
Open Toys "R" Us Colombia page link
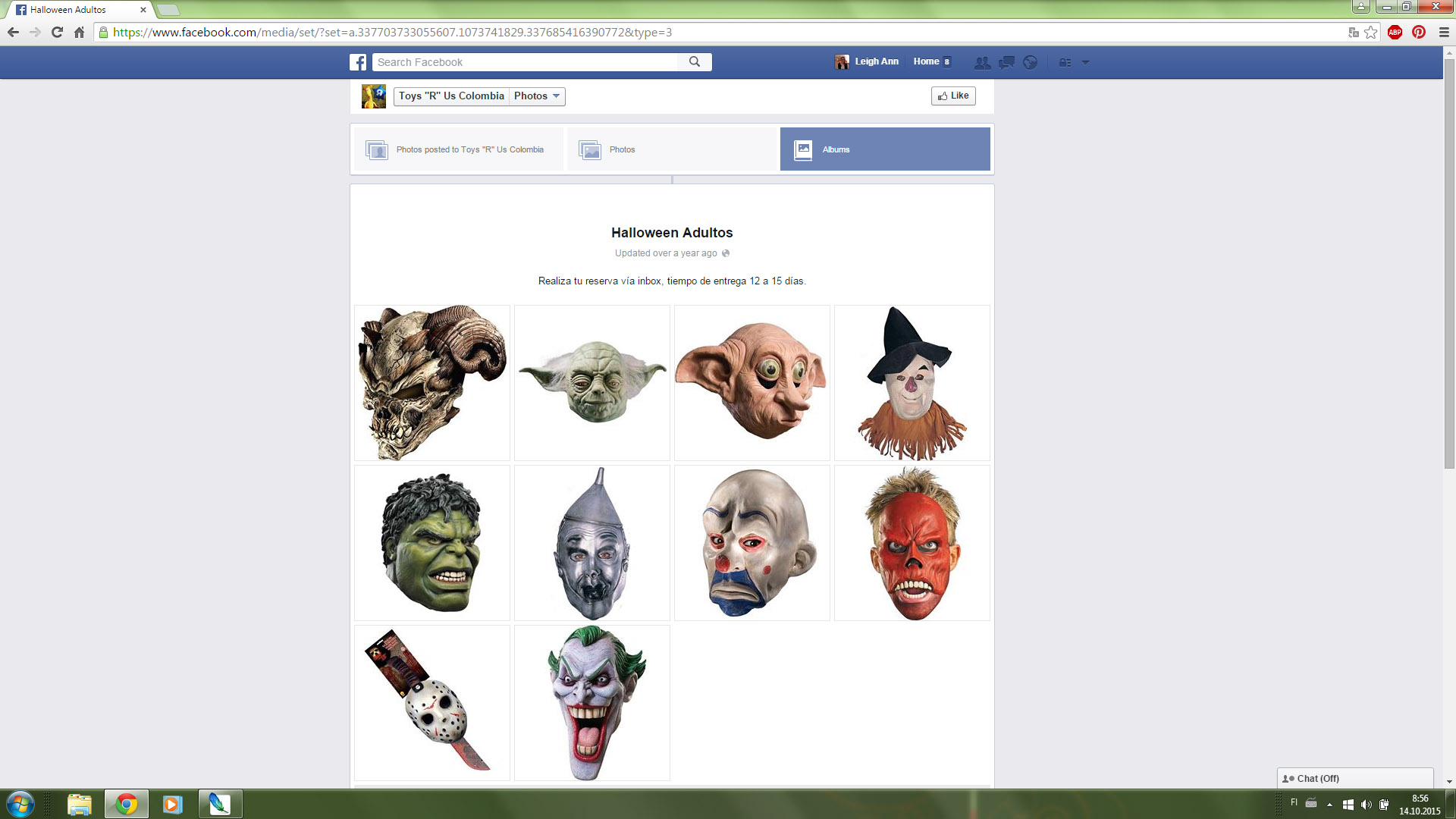tap(451, 96)
